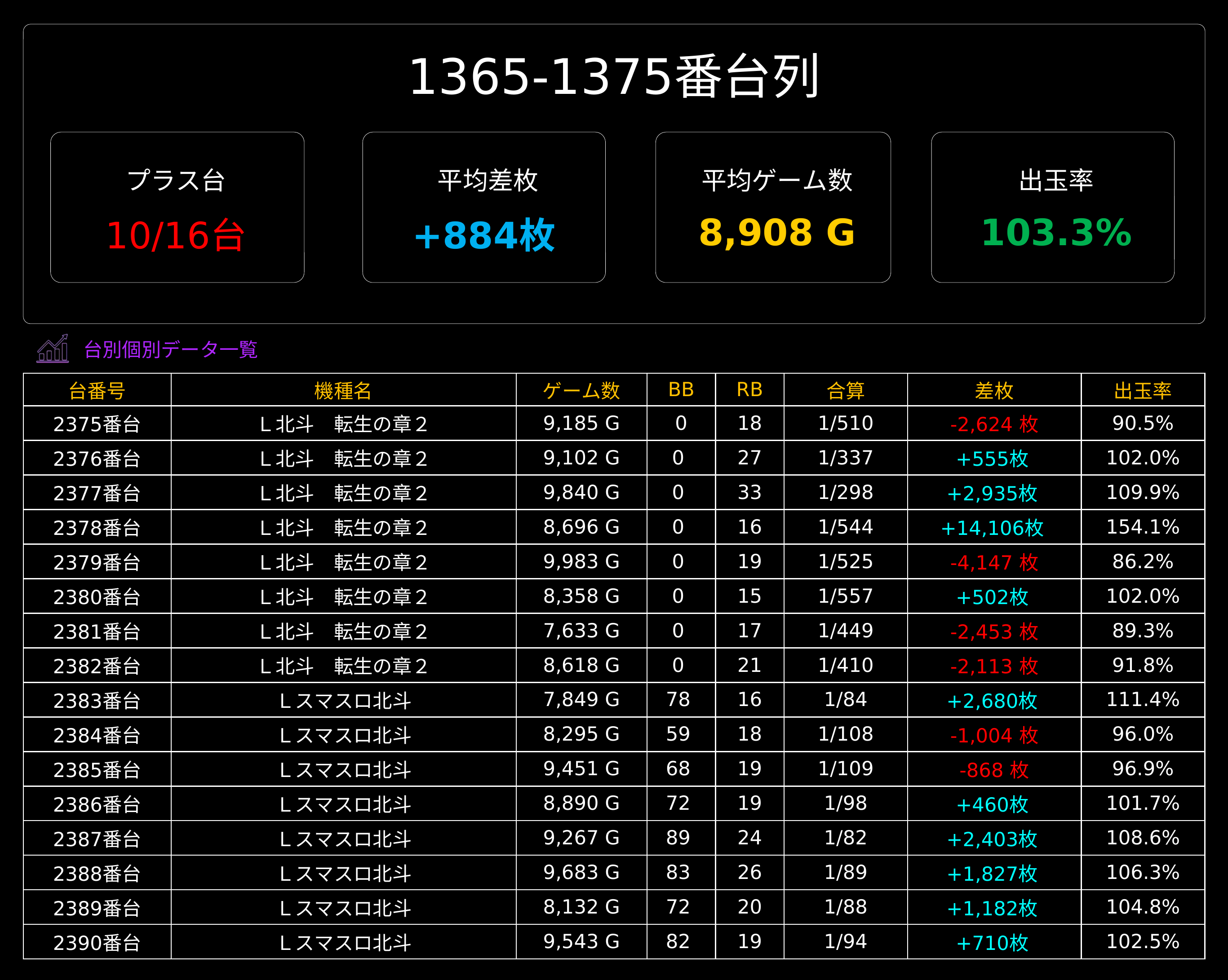Select the プラス台 10/16台 summary card
Screen dimensions: 1228x980
177,207
